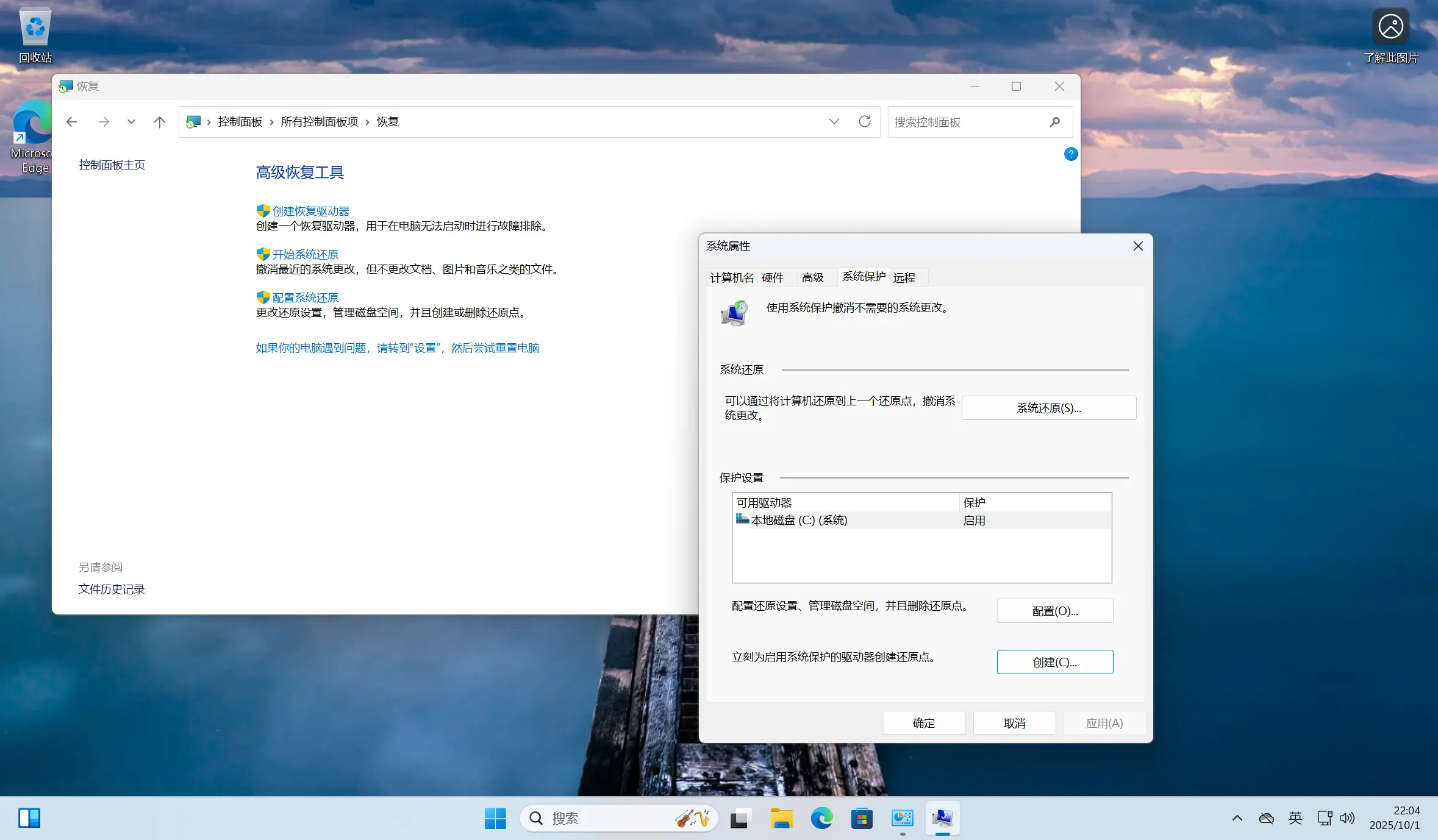Open Microsoft Store on the taskbar

[862, 818]
